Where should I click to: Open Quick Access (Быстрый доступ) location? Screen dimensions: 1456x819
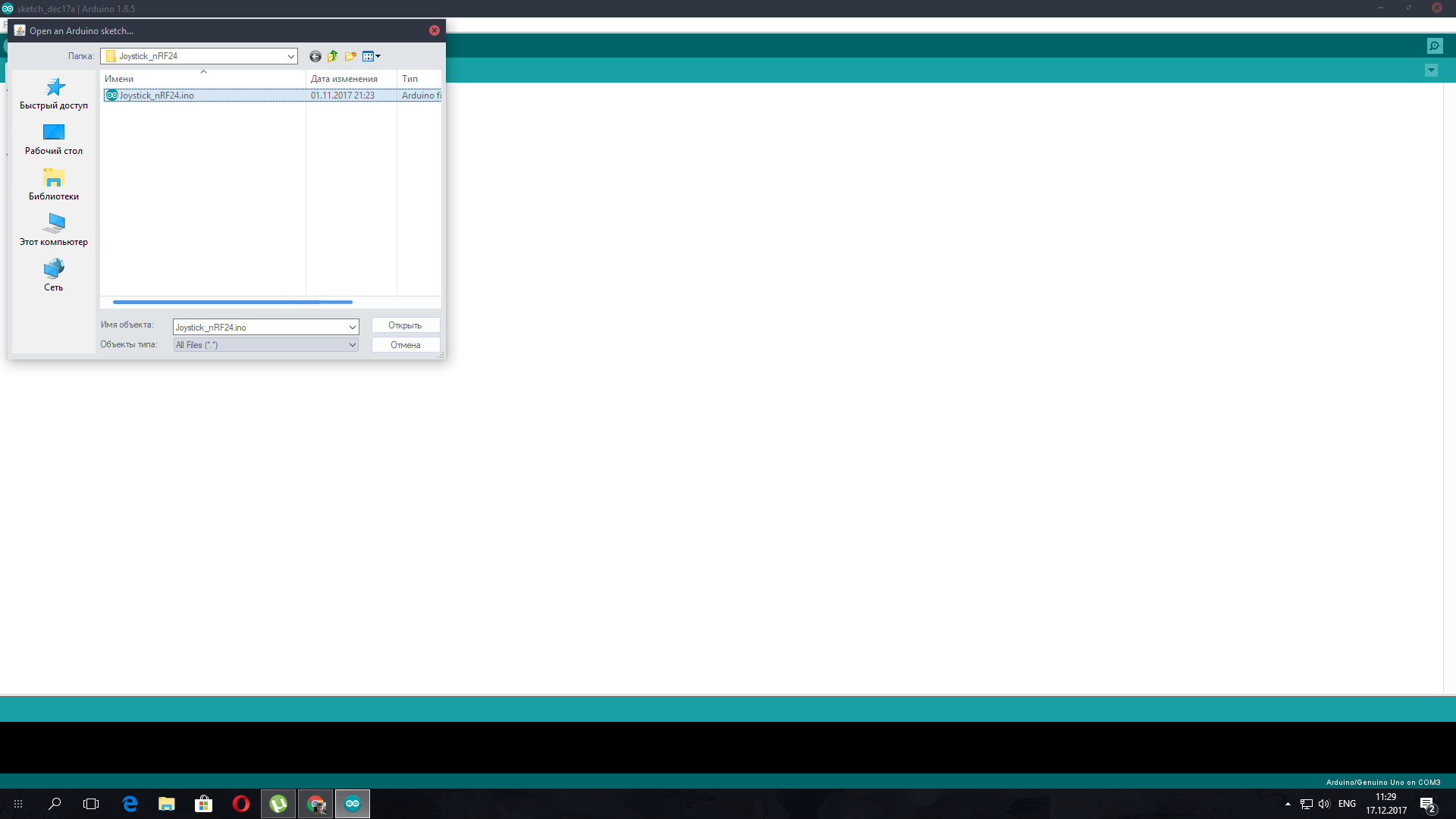(54, 94)
